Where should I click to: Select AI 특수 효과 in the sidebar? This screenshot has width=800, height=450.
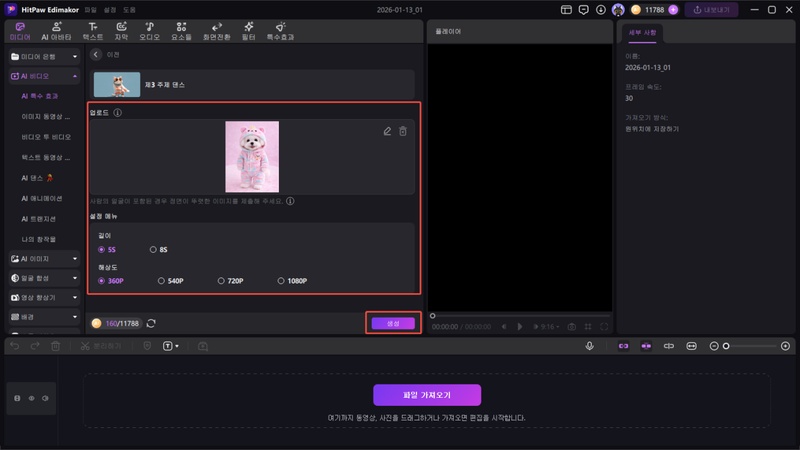coord(40,96)
